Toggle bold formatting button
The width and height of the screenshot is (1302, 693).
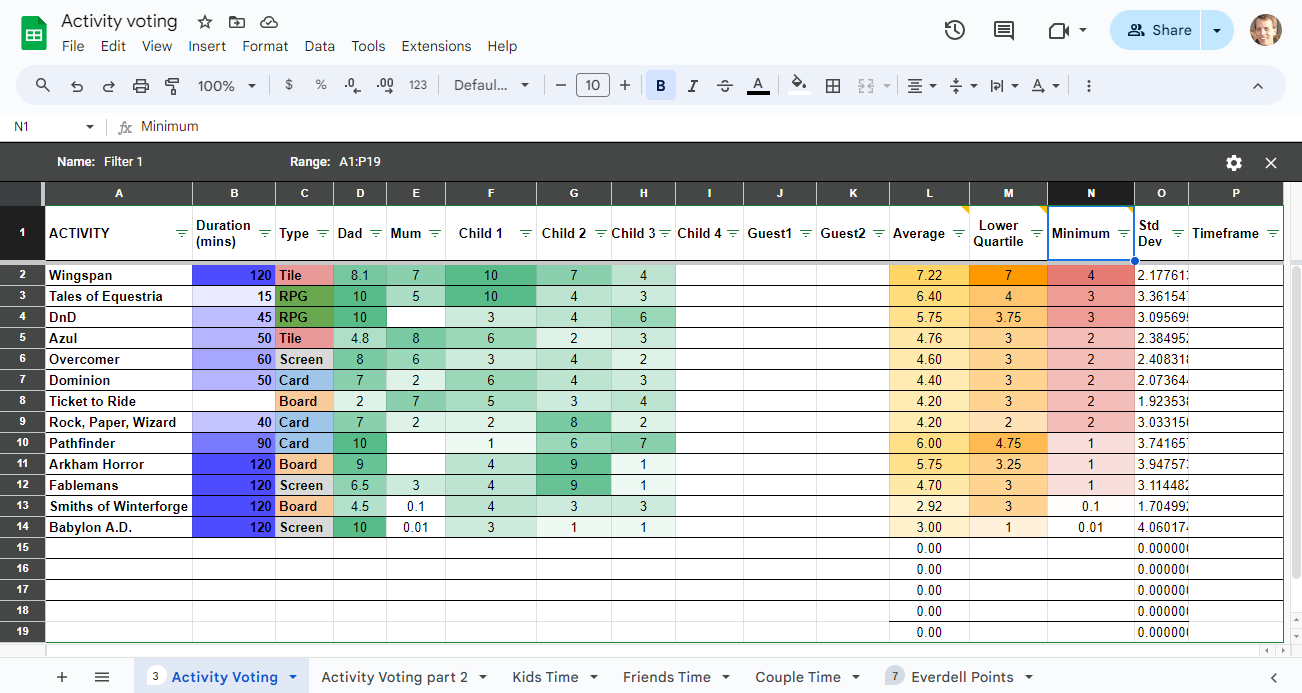[x=660, y=86]
